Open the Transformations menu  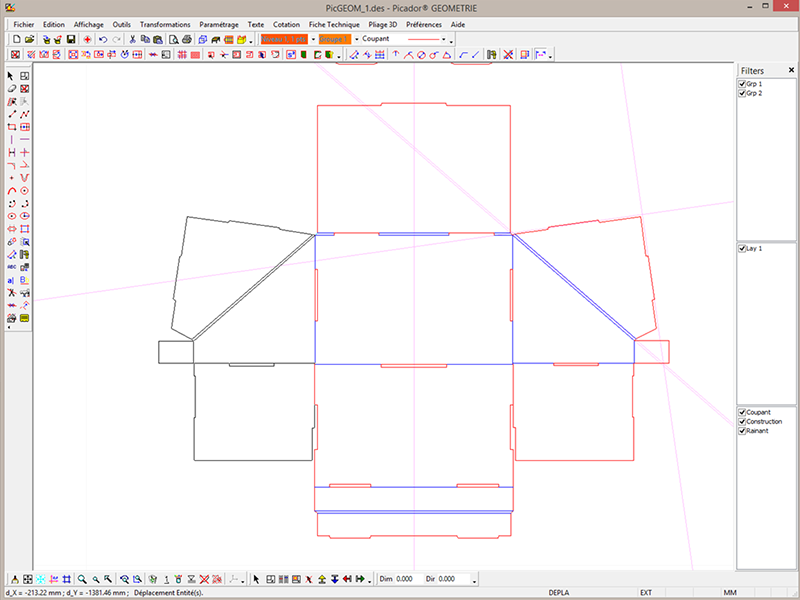164,23
